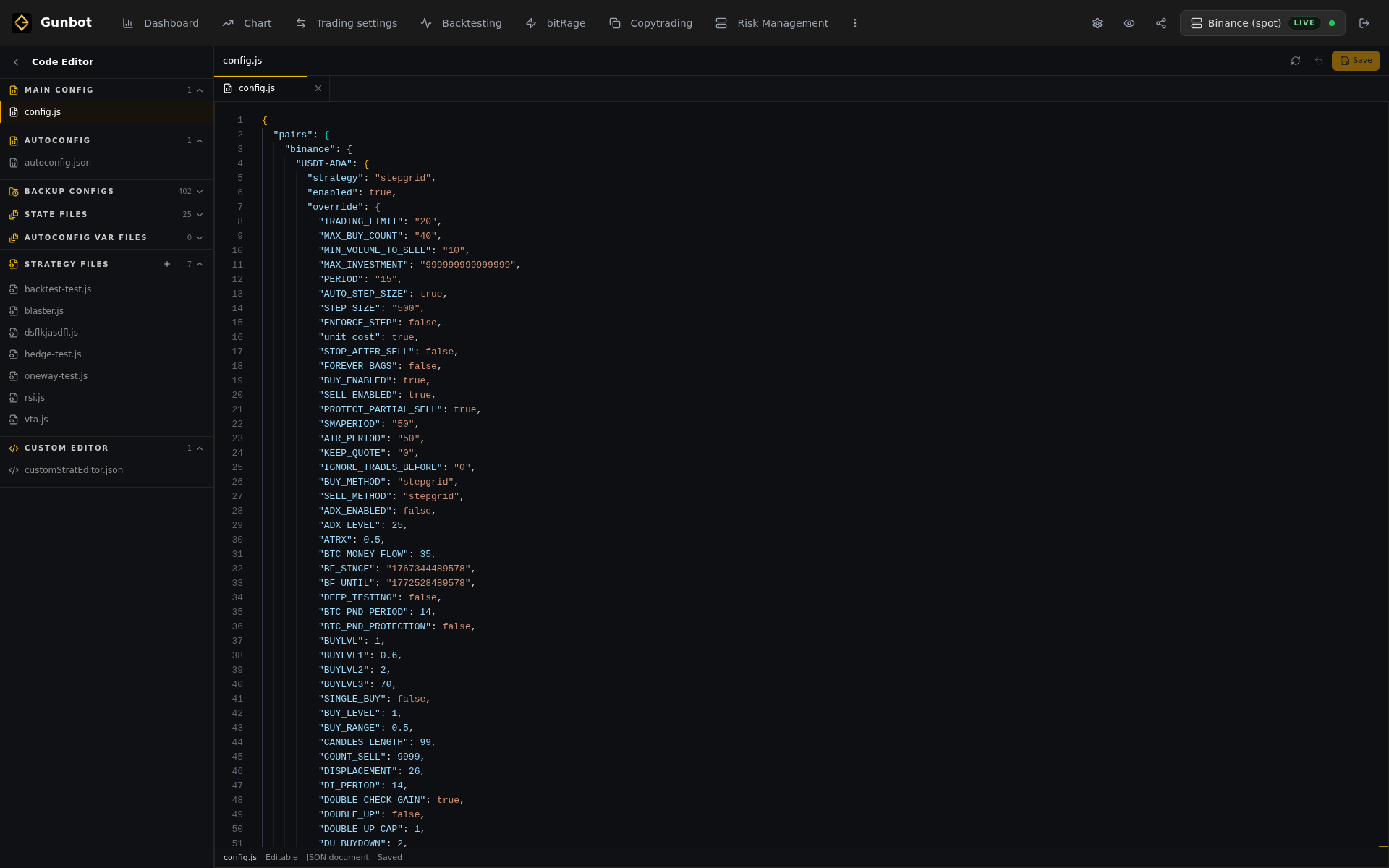
Task: Collapse the CUSTOM EDITOR section
Action: click(200, 448)
